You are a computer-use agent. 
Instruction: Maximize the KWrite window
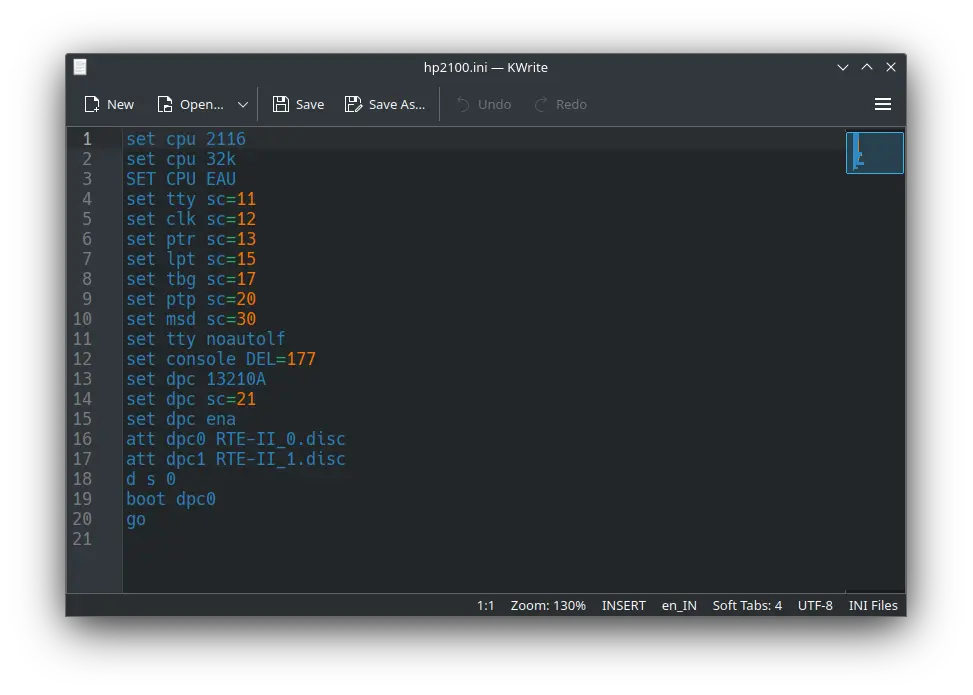[866, 67]
